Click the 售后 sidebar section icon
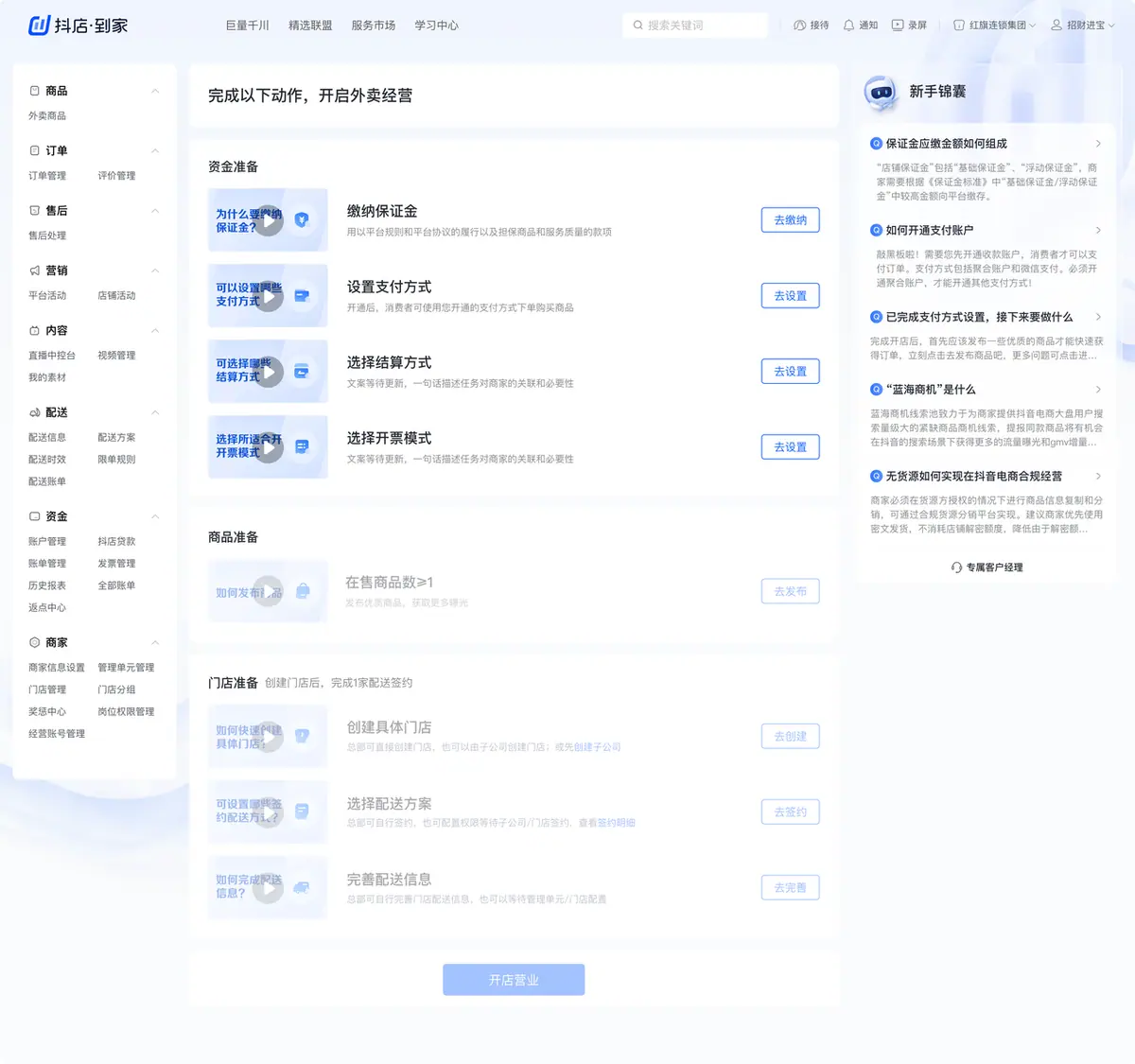This screenshot has width=1135, height=1064. (x=34, y=211)
